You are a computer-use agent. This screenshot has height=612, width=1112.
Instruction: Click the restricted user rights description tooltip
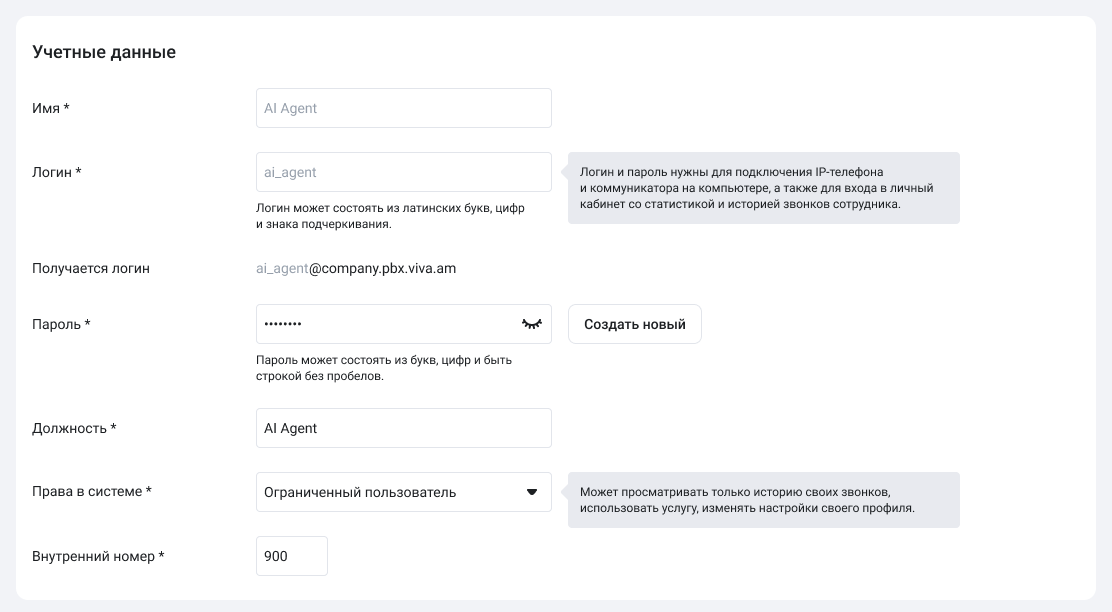click(x=764, y=500)
